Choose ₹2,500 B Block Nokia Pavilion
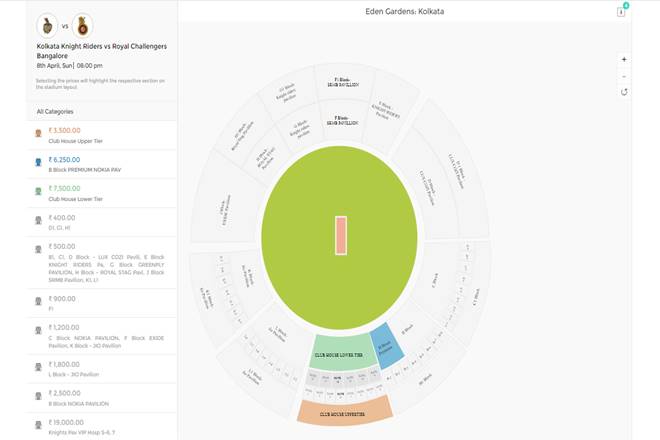Image resolution: width=660 pixels, height=440 pixels. [x=102, y=398]
